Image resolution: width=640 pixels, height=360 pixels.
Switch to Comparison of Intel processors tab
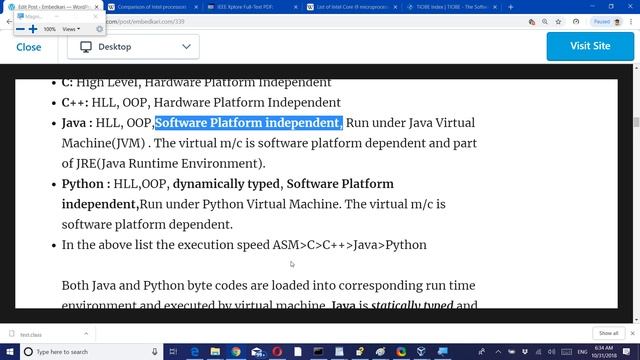(152, 7)
